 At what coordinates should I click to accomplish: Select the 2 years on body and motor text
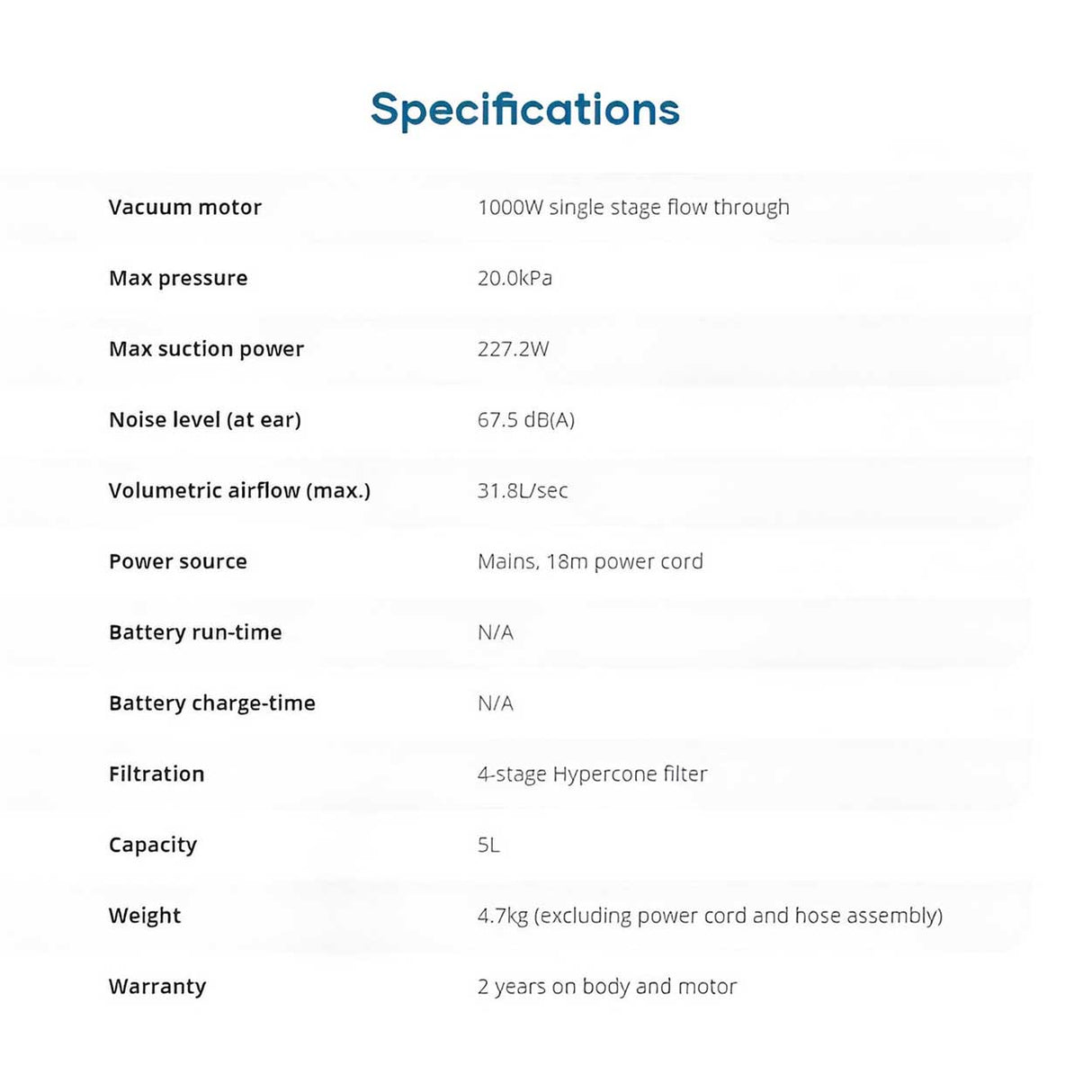607,987
